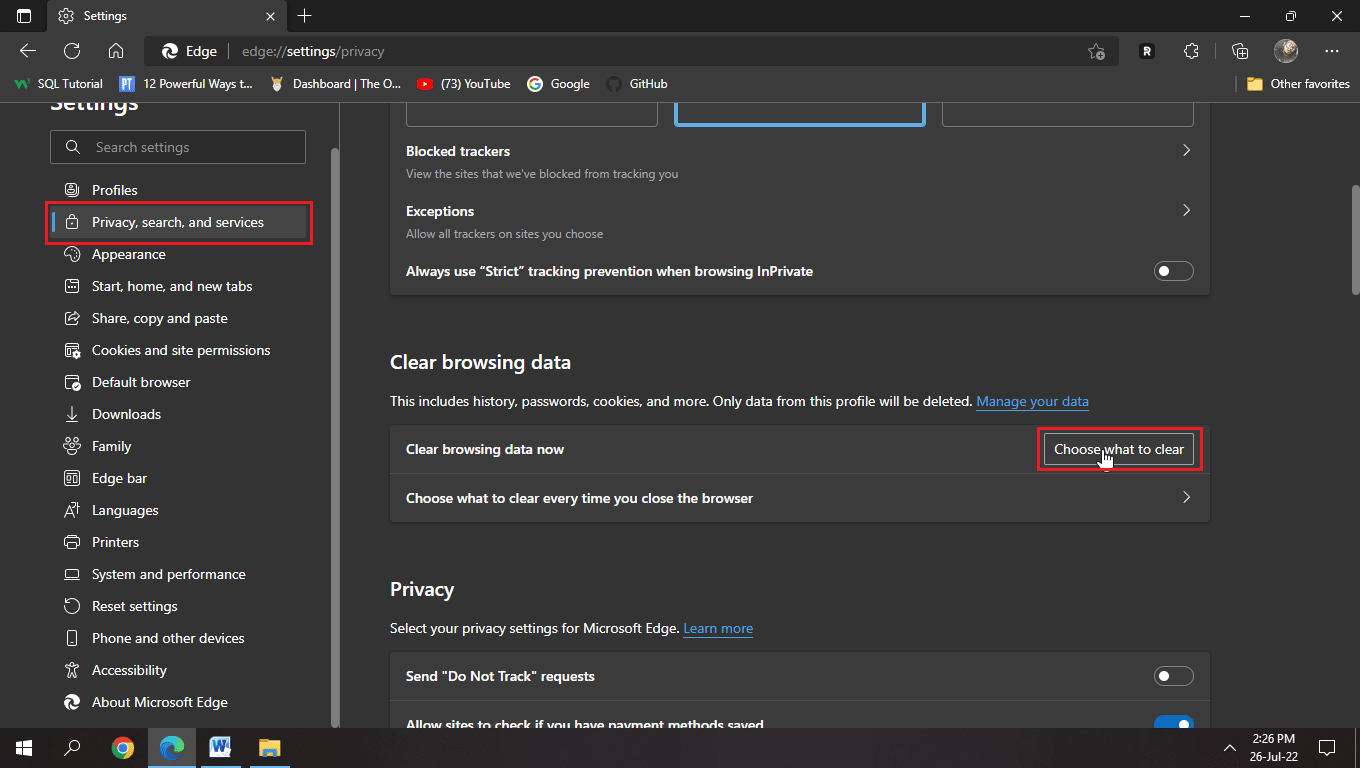Image resolution: width=1360 pixels, height=768 pixels.
Task: Click the browser back arrow
Action: coord(28,51)
